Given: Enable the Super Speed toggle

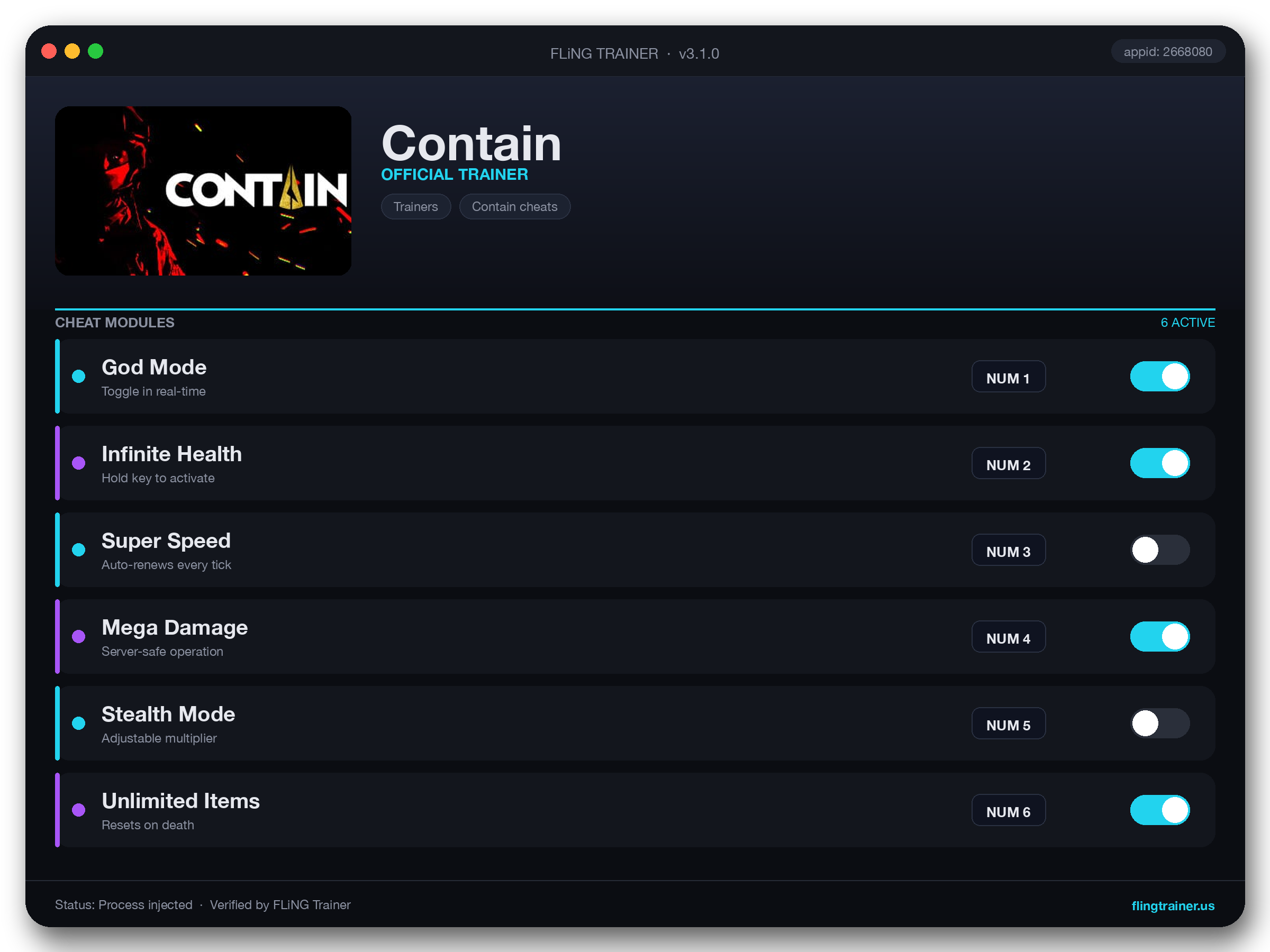Looking at the screenshot, I should point(1159,550).
